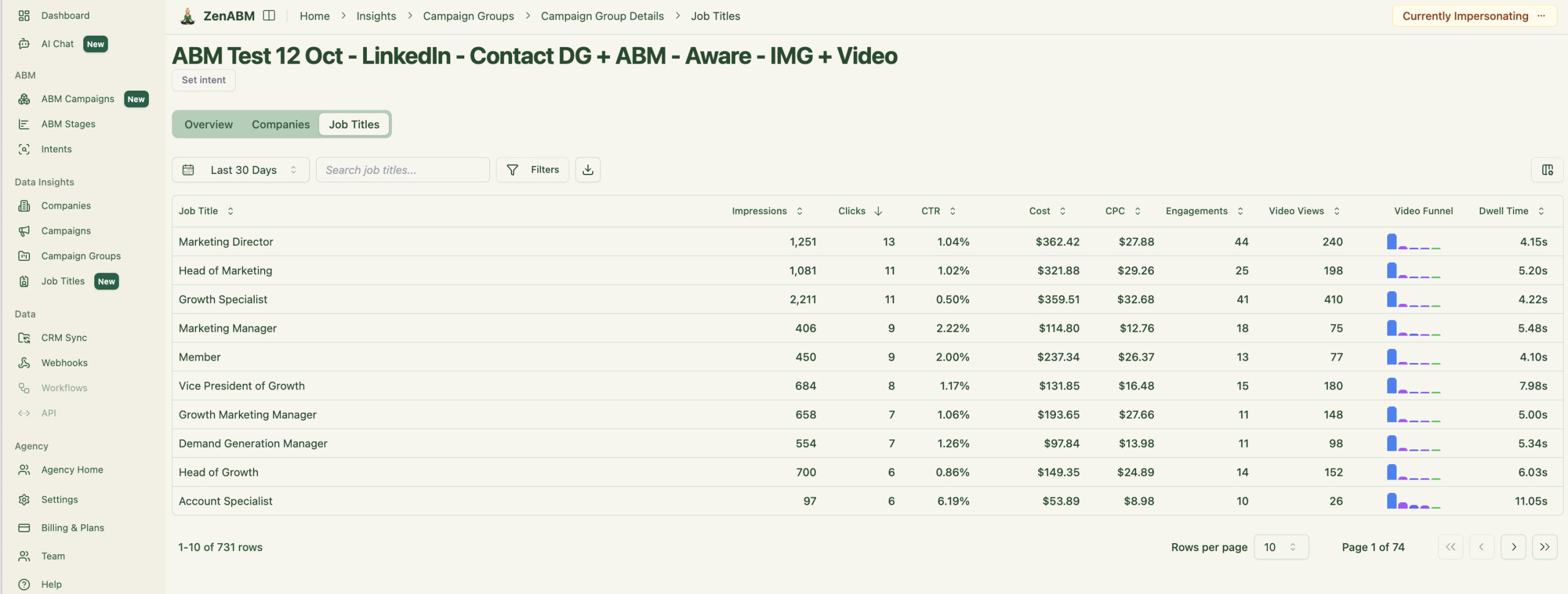Open Billing & Plans page
This screenshot has width=1568, height=594.
tap(72, 528)
